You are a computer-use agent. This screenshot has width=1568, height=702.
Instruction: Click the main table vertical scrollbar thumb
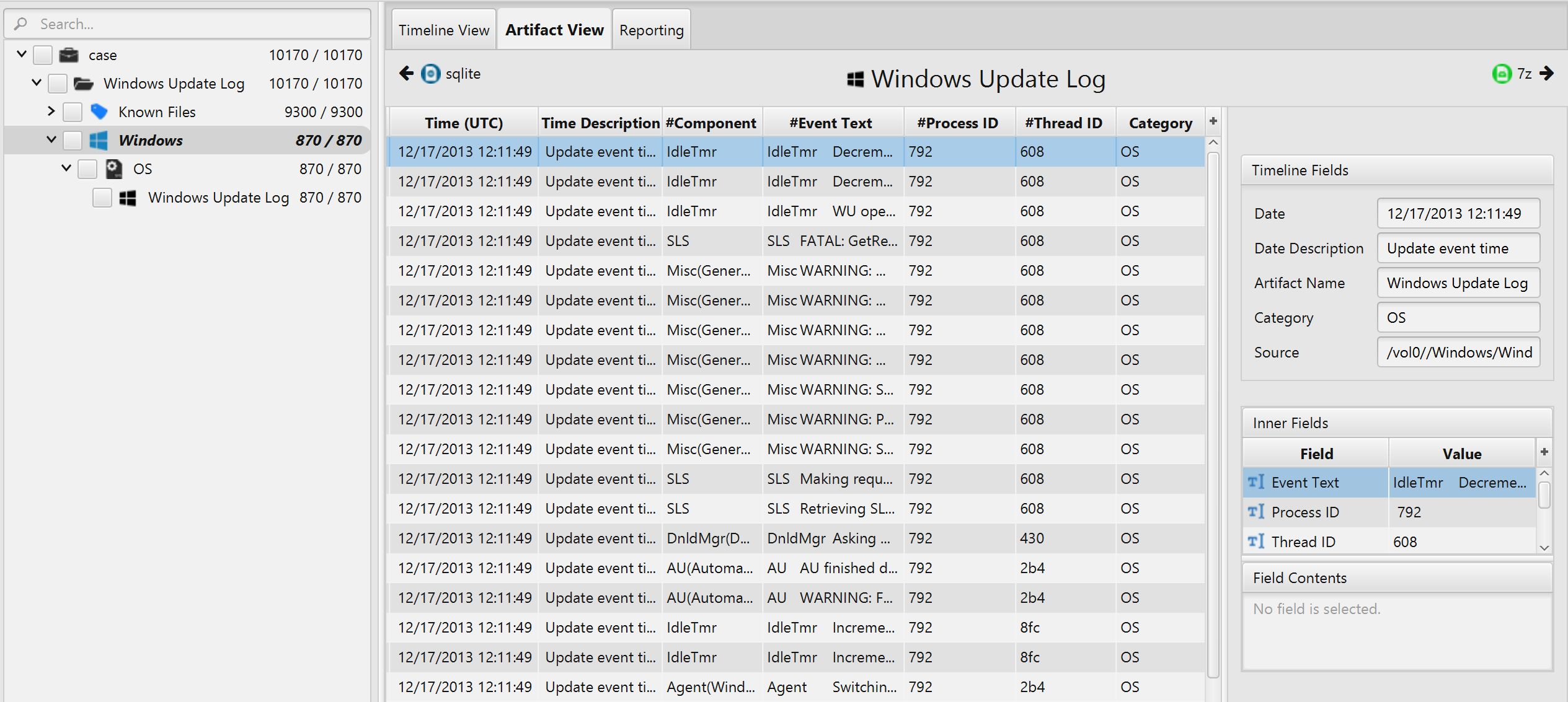point(1213,415)
